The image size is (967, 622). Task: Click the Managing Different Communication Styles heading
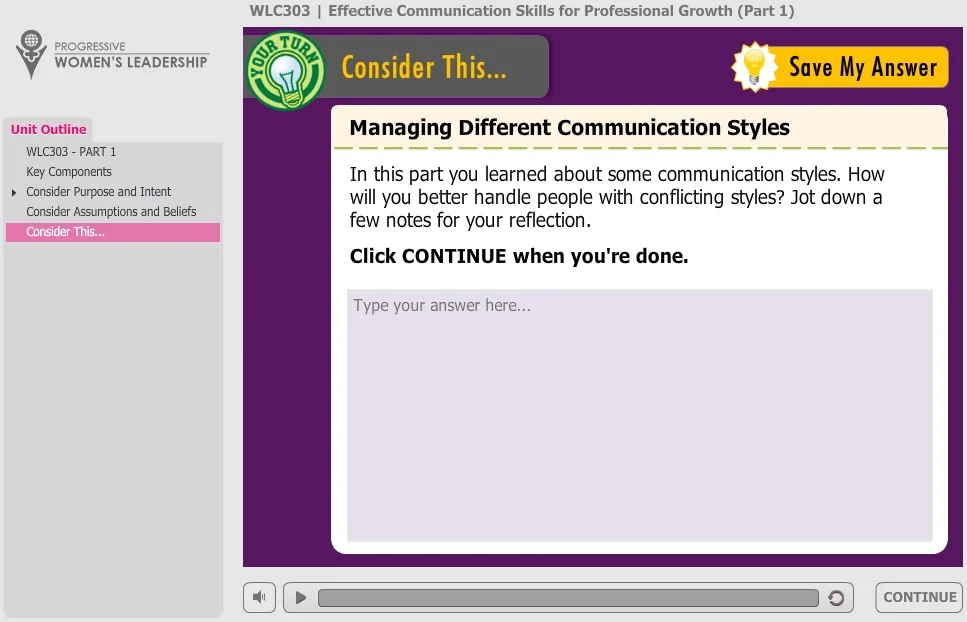point(569,128)
